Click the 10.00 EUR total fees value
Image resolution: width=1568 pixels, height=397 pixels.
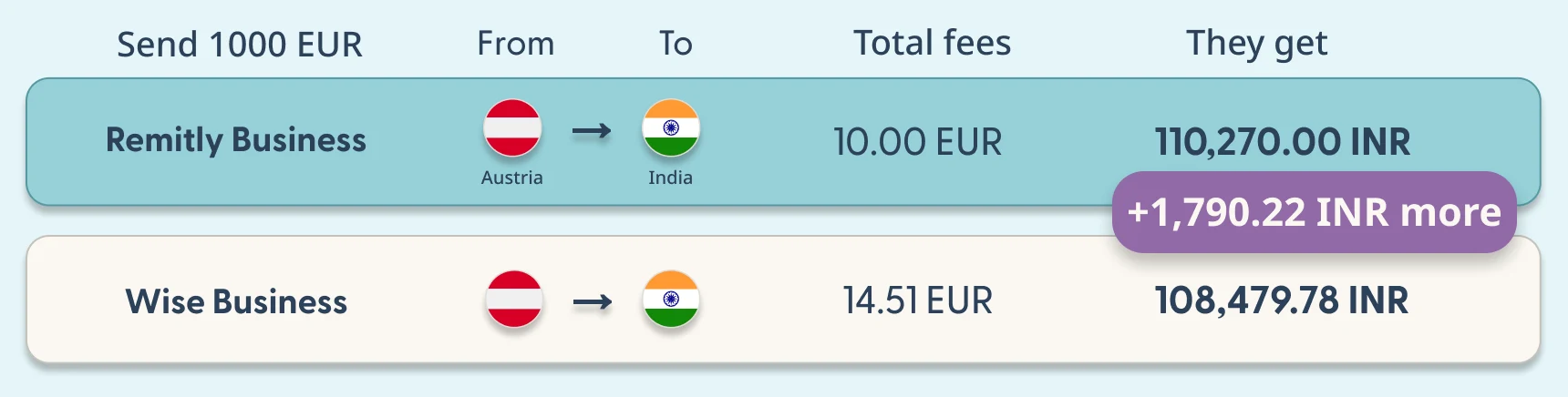(917, 142)
